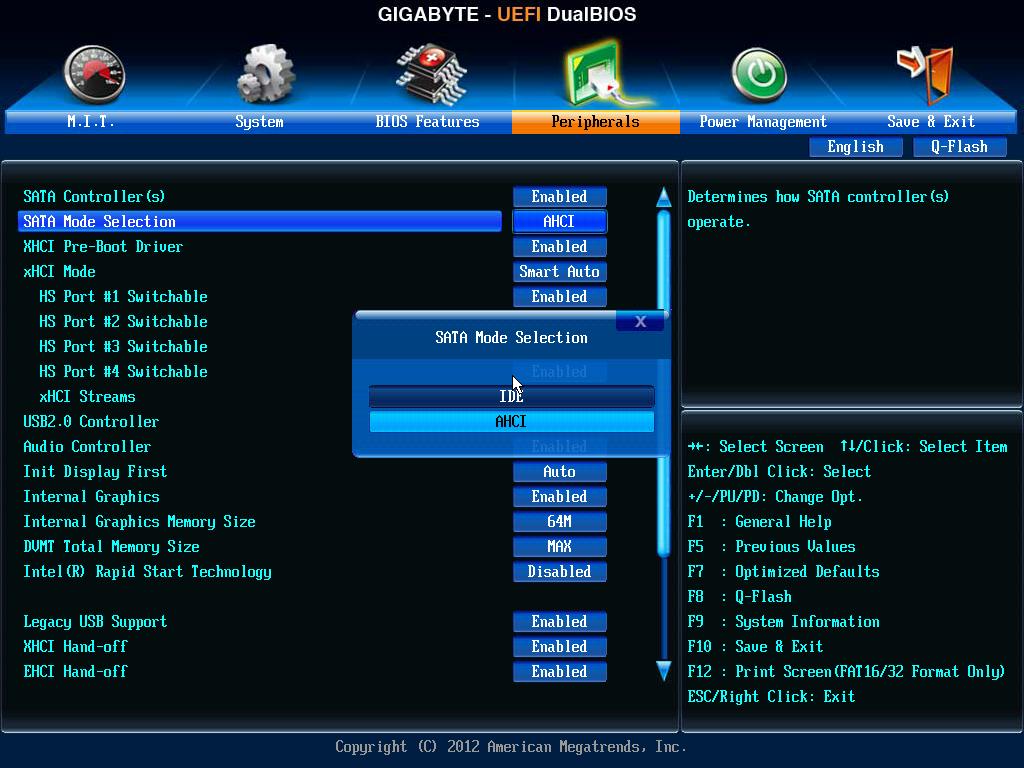Click the Power Management power icon
The image size is (1024, 768).
759,75
